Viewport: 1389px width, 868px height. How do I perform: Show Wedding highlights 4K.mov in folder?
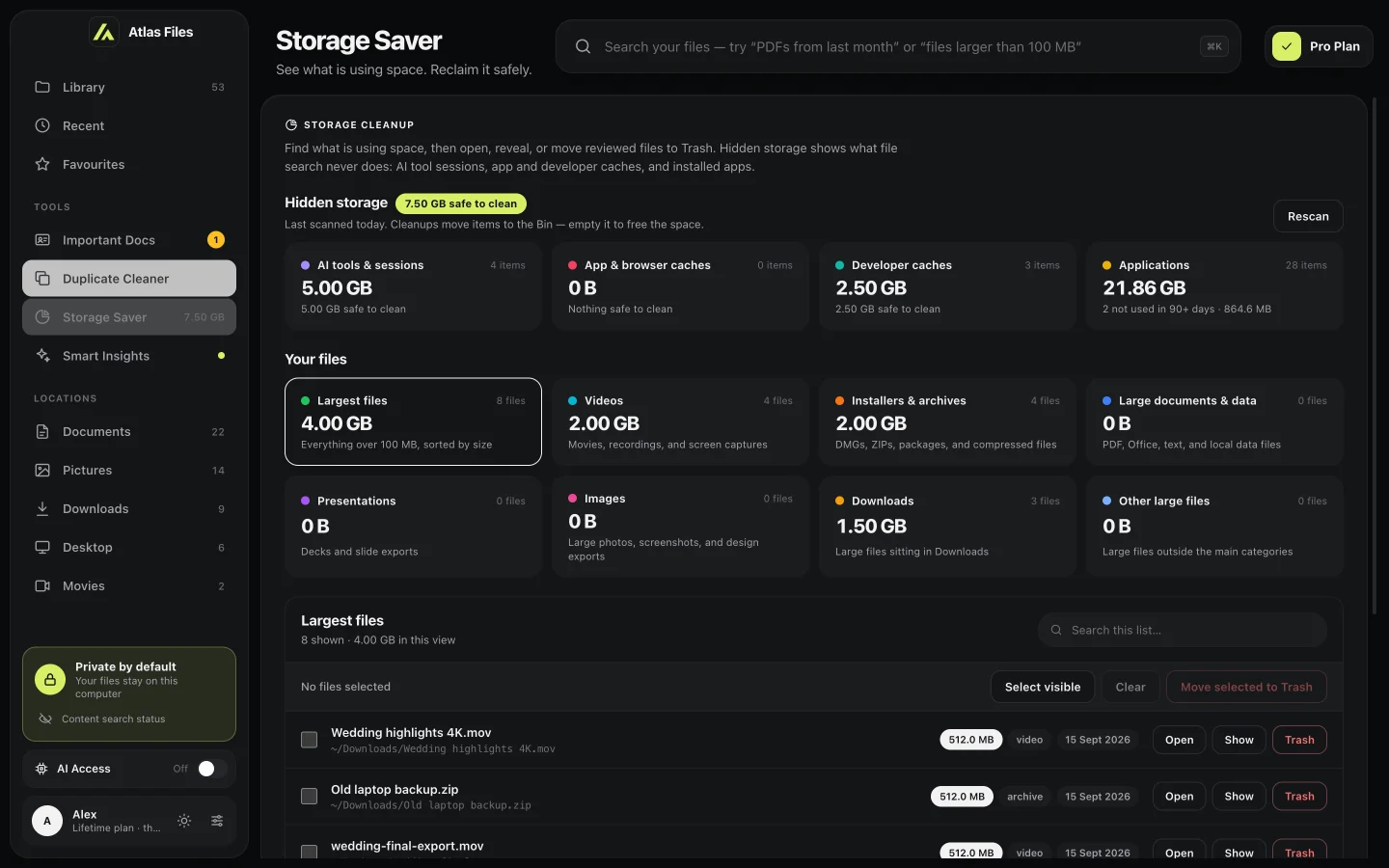pyautogui.click(x=1239, y=740)
